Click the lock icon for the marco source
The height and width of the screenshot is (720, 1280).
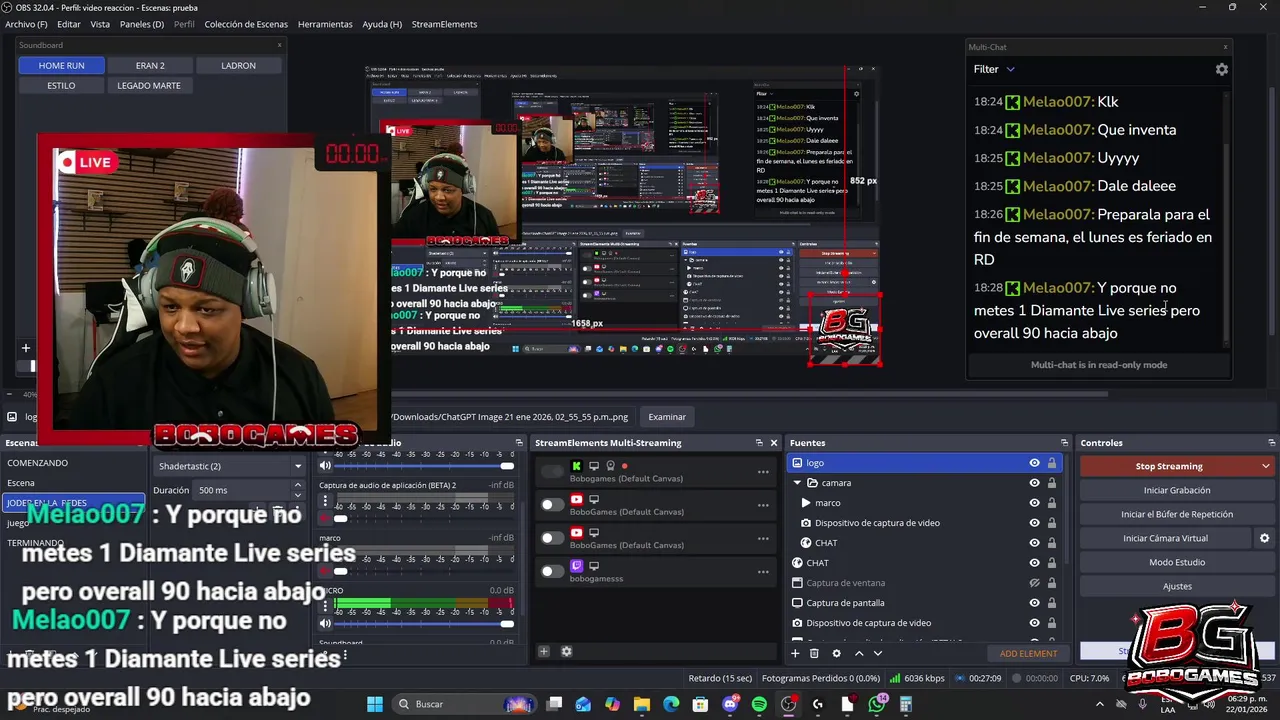click(x=1051, y=503)
